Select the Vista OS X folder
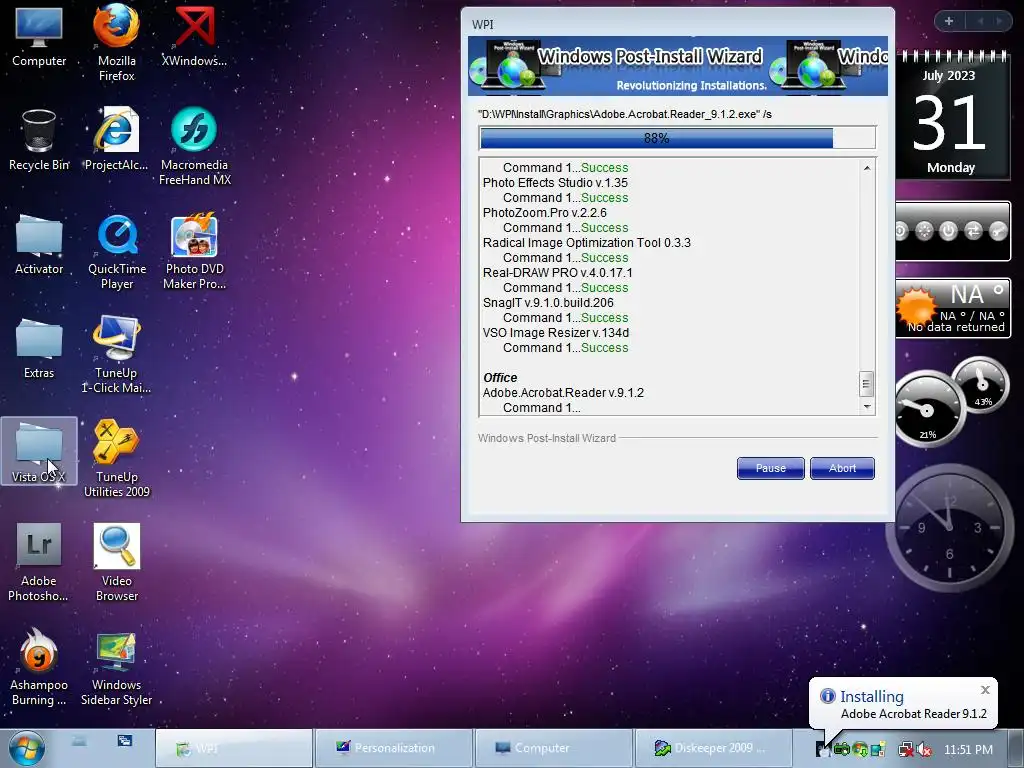Viewport: 1024px width, 768px height. click(x=39, y=452)
